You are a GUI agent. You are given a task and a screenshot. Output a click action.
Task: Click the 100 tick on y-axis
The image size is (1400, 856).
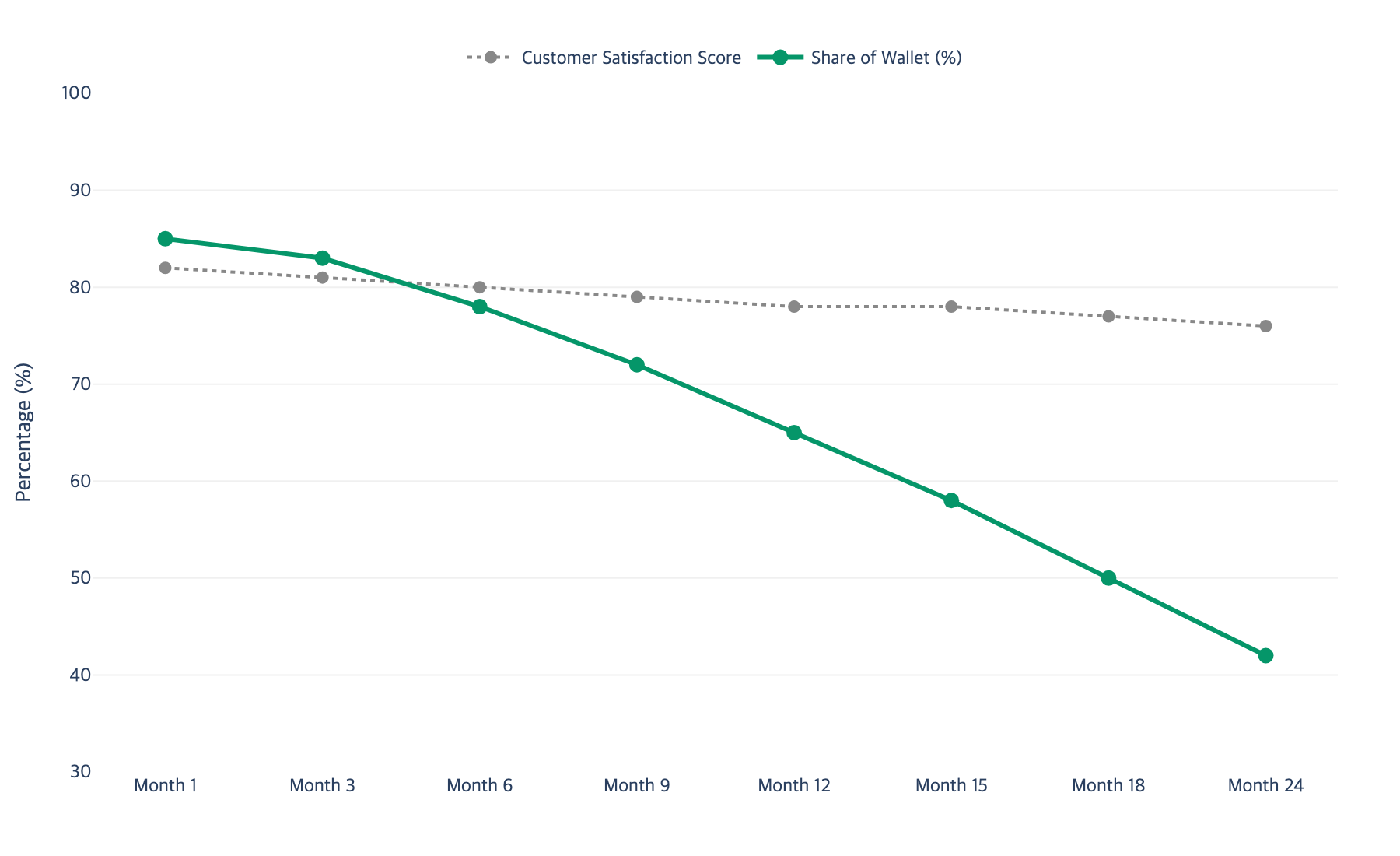click(76, 93)
